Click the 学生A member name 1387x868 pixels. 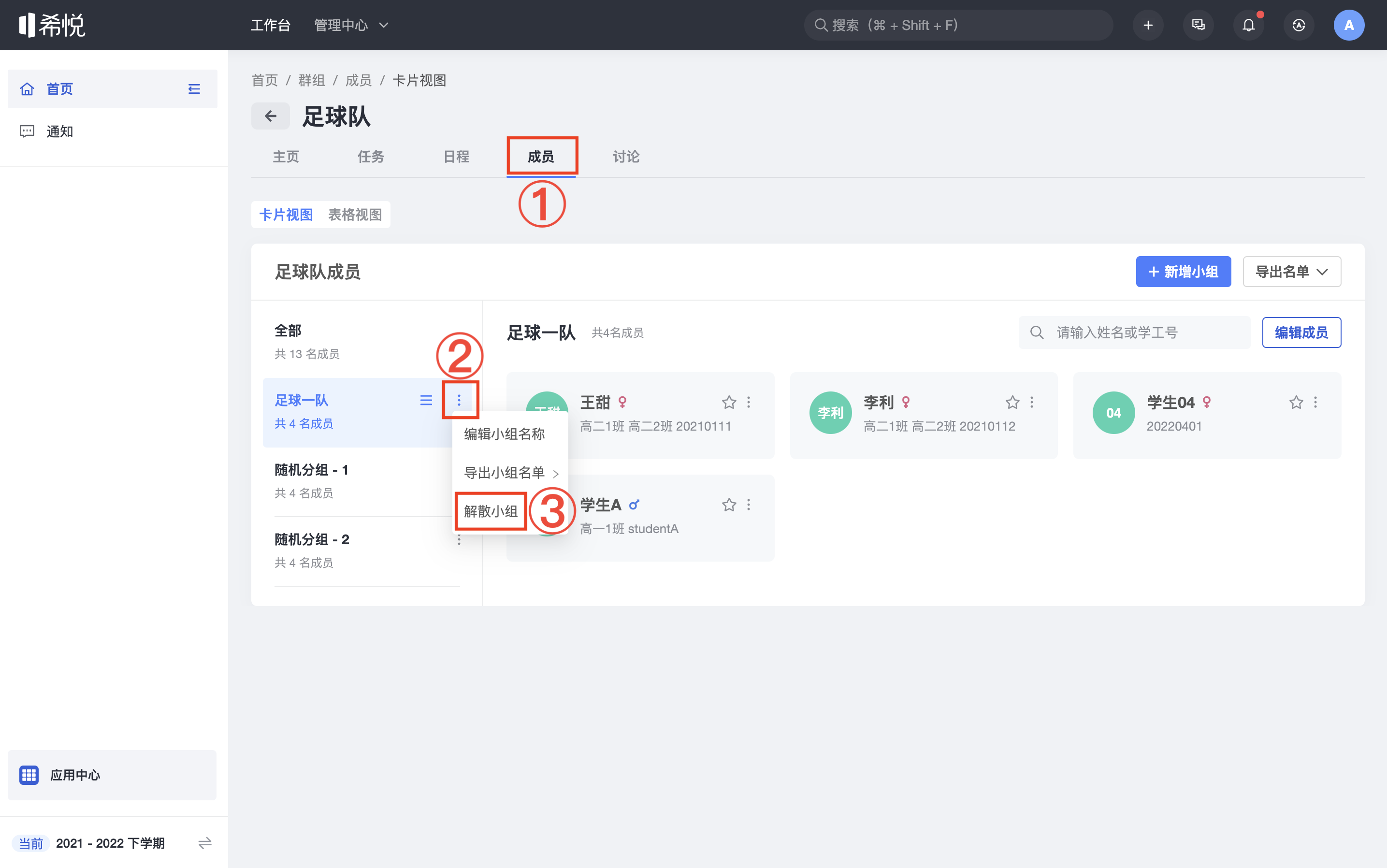tap(601, 505)
